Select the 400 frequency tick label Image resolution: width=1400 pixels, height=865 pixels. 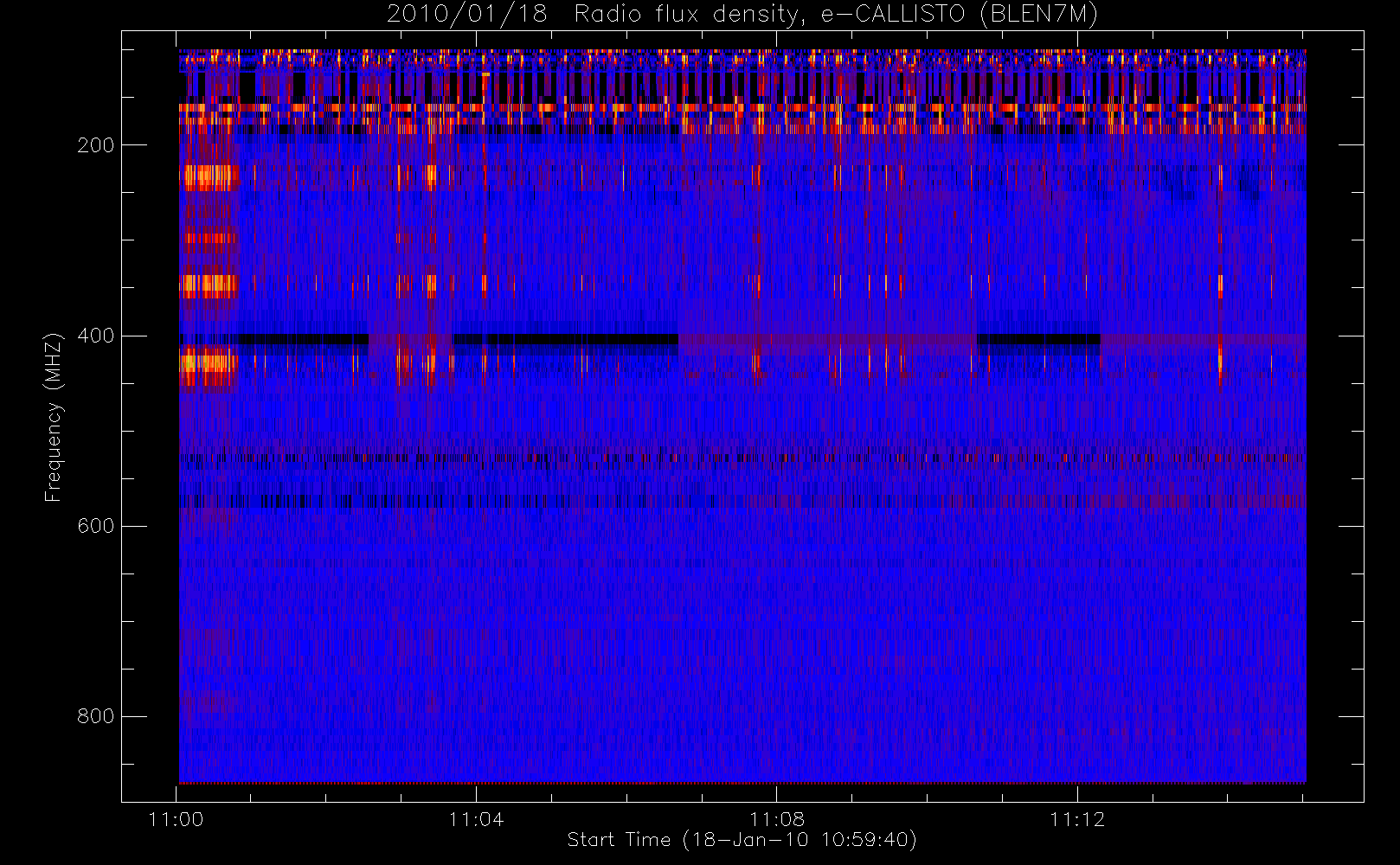click(95, 336)
